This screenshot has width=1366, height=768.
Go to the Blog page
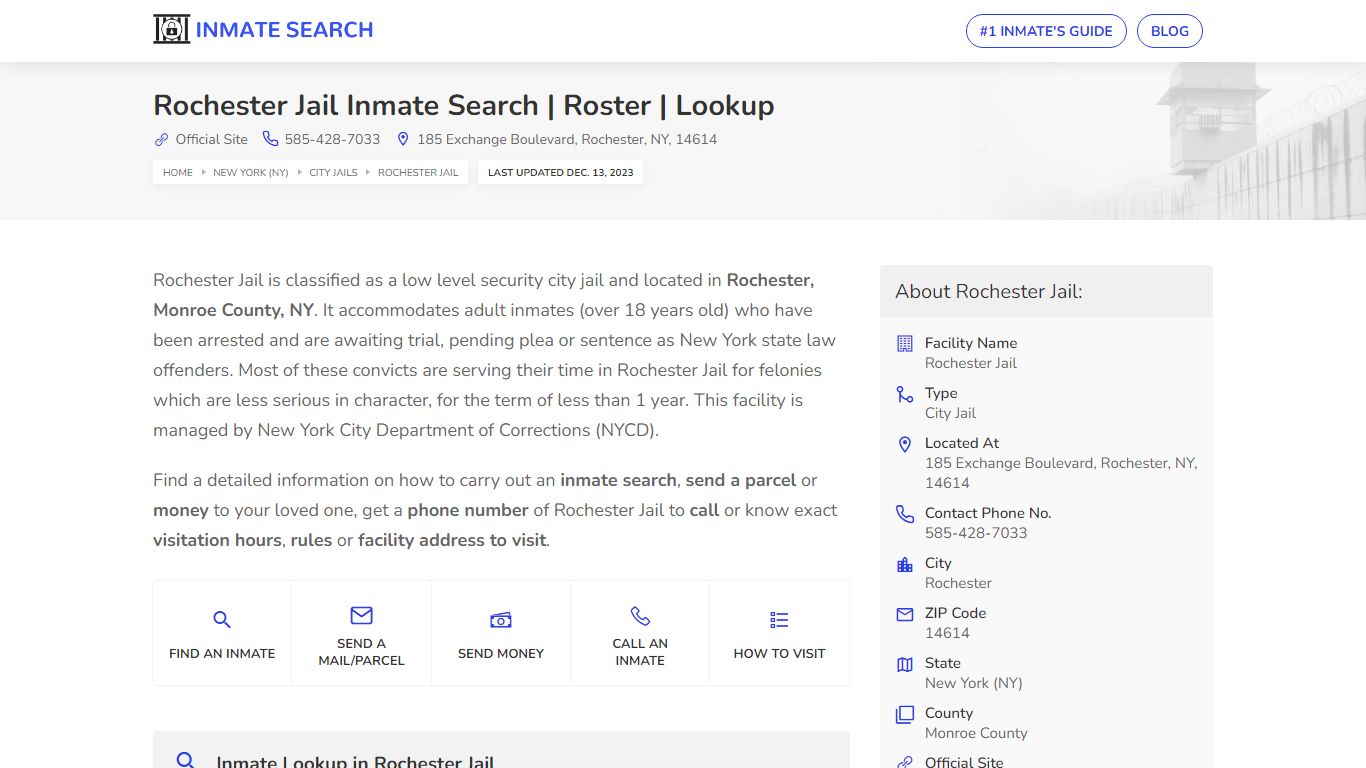pos(1170,31)
